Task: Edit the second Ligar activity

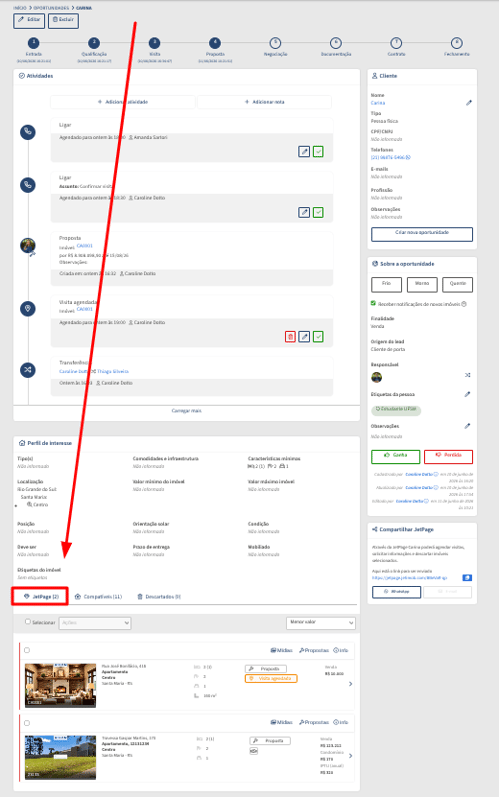Action: [304, 212]
